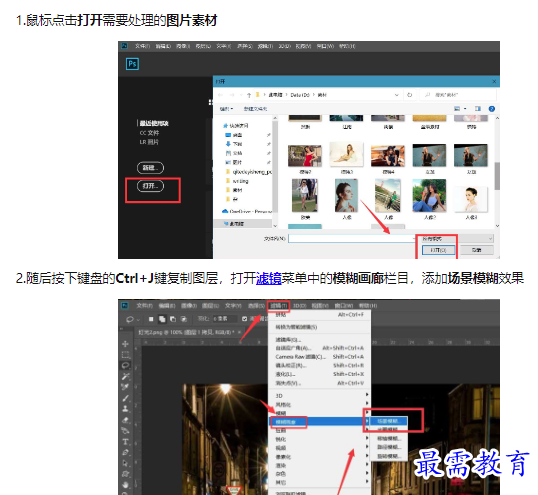Viewport: 538px width, 495px height.
Task: Expand the 杂色 submenu arrow
Action: tap(367, 473)
